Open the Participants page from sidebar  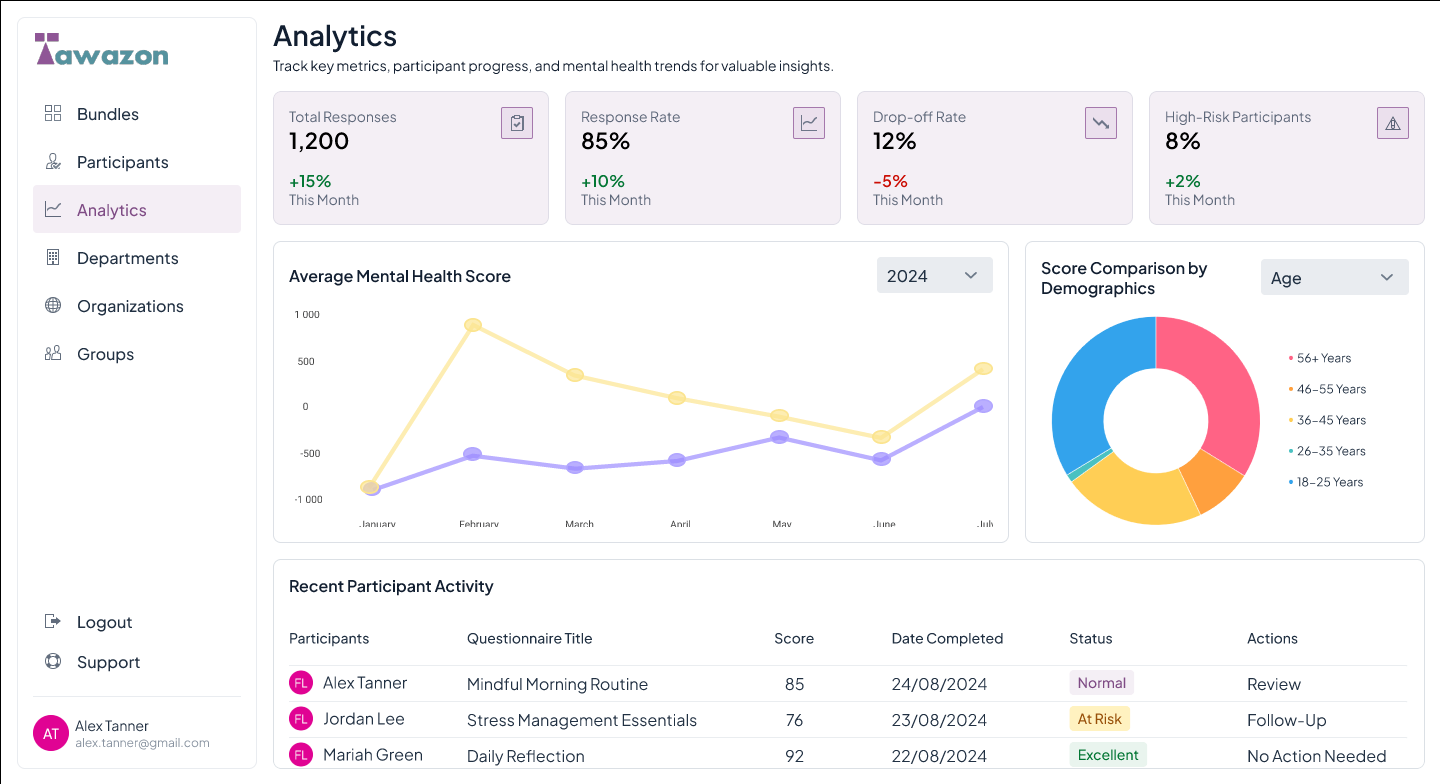(x=122, y=162)
